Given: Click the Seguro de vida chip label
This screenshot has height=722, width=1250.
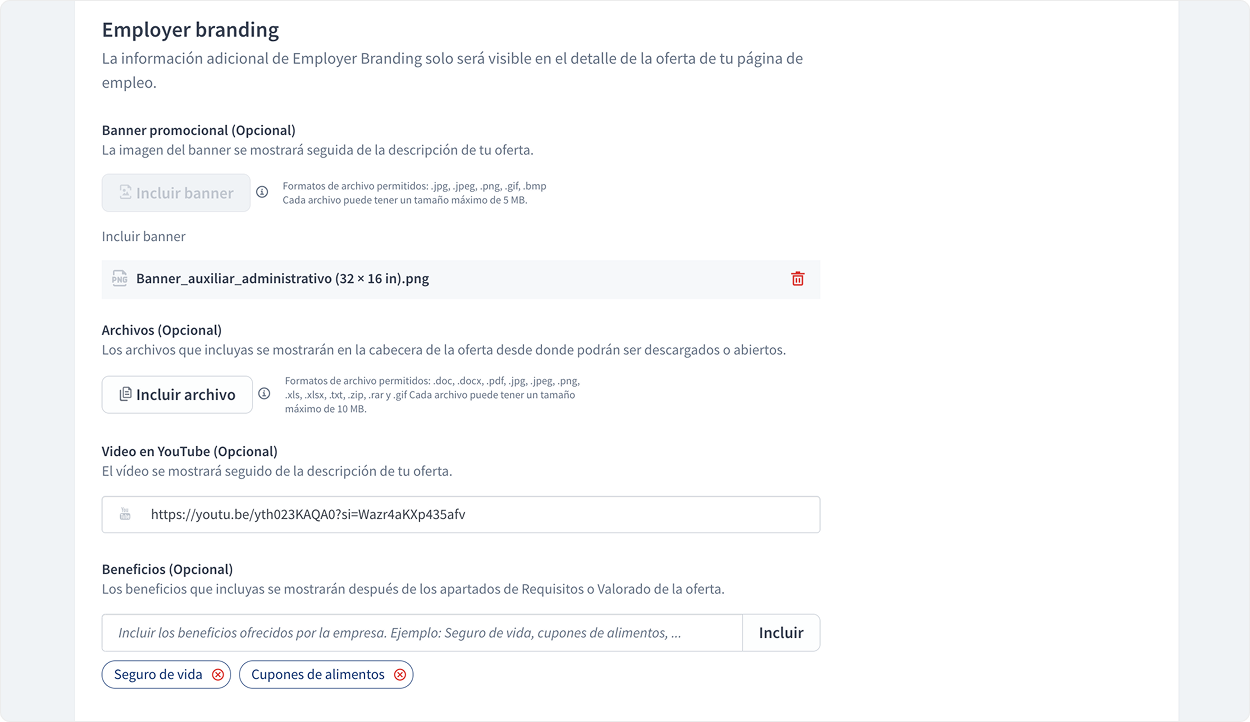Looking at the screenshot, I should pyautogui.click(x=158, y=675).
